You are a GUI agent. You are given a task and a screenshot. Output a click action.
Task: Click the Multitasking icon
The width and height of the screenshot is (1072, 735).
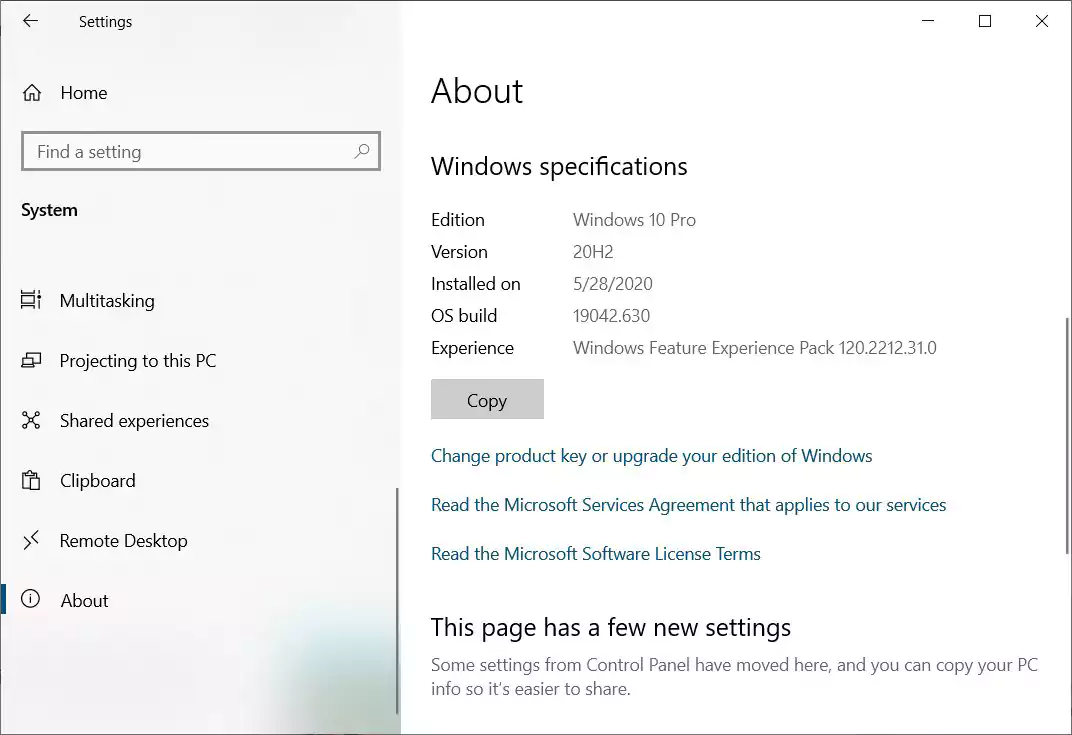31,299
